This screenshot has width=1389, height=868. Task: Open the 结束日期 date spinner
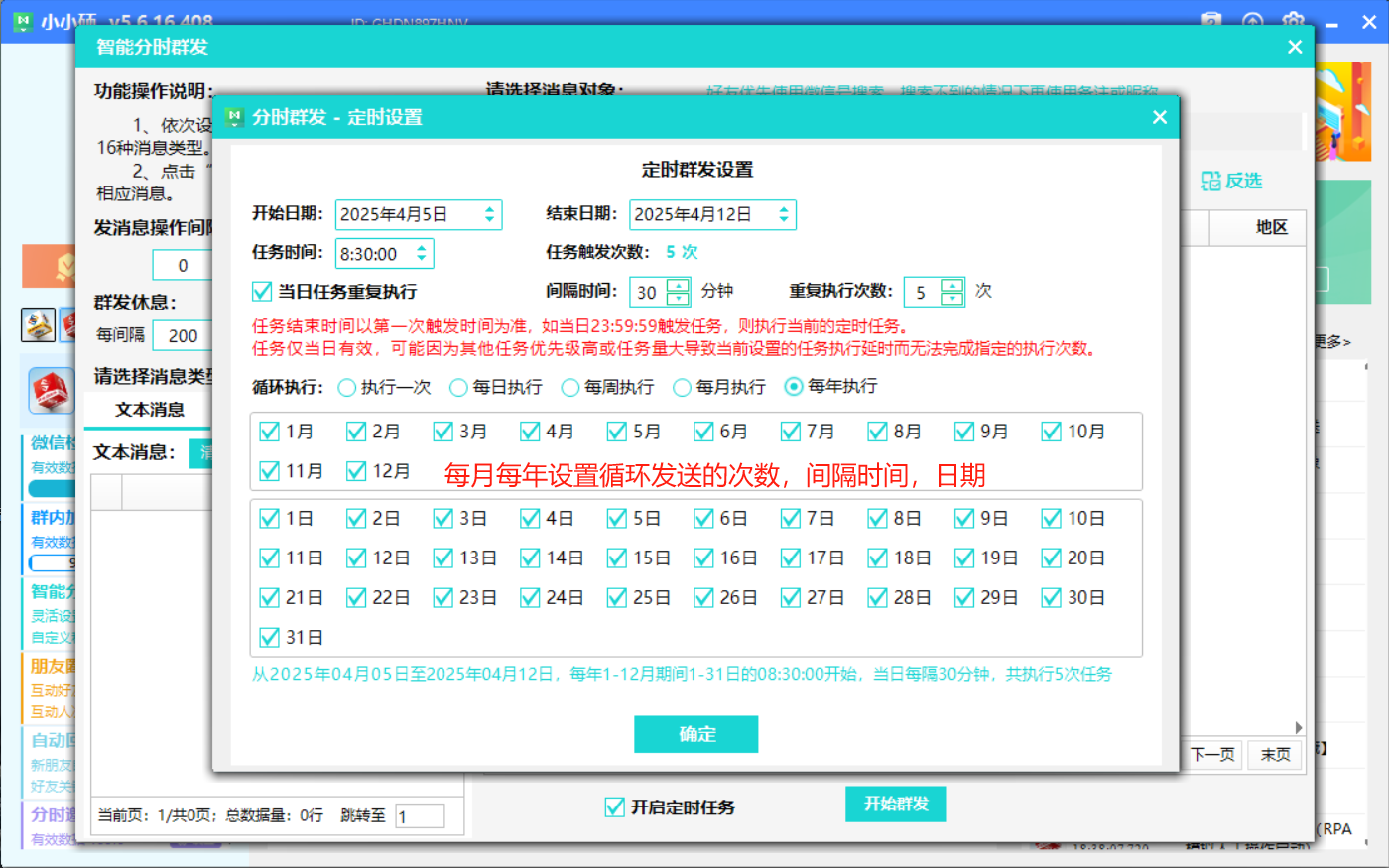(x=783, y=214)
